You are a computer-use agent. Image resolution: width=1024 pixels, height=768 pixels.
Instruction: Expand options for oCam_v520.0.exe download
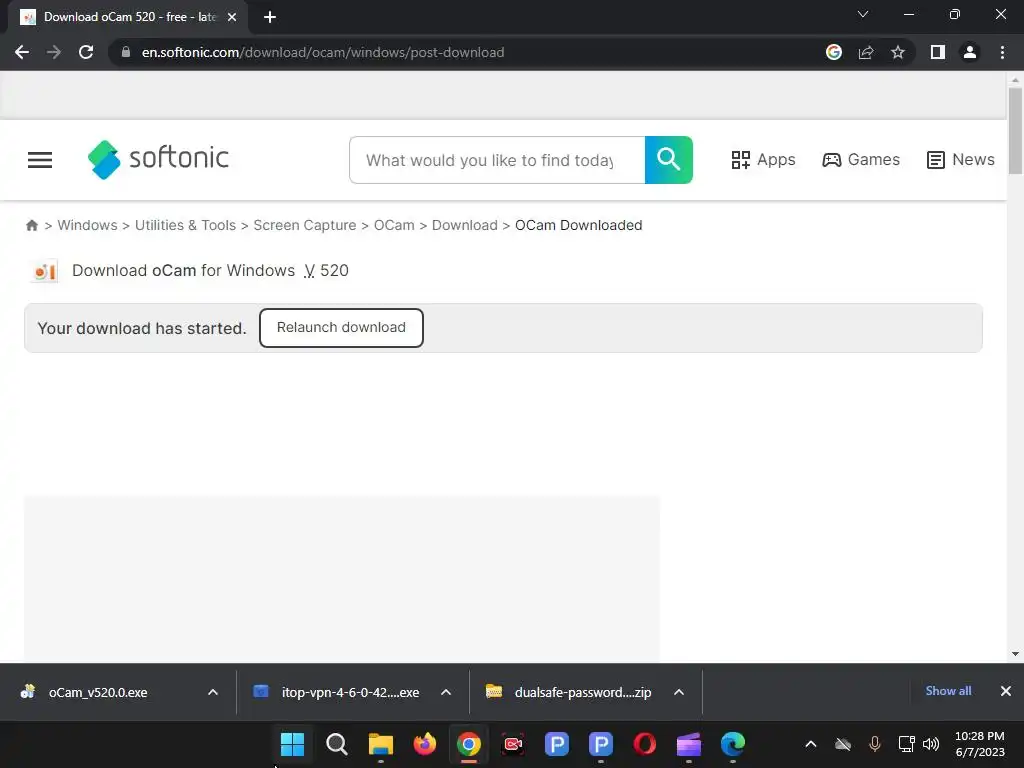[x=213, y=692]
